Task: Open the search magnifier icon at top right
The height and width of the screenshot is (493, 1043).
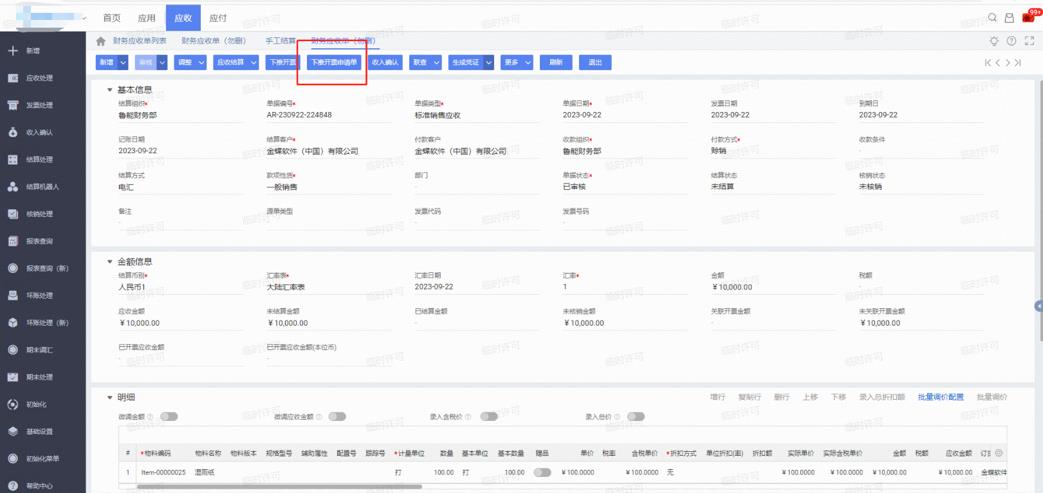Action: 992,18
